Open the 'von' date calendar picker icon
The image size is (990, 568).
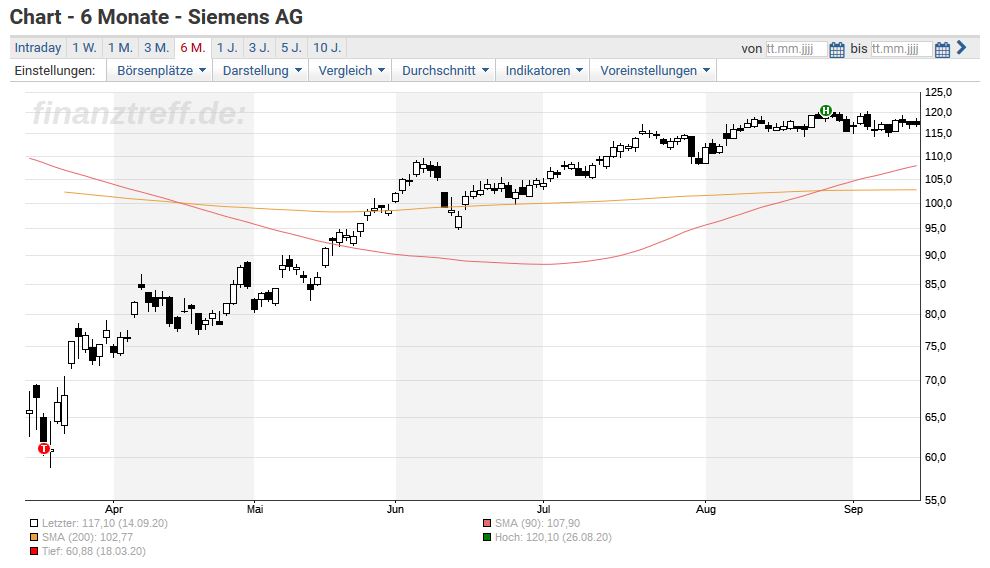tap(837, 49)
